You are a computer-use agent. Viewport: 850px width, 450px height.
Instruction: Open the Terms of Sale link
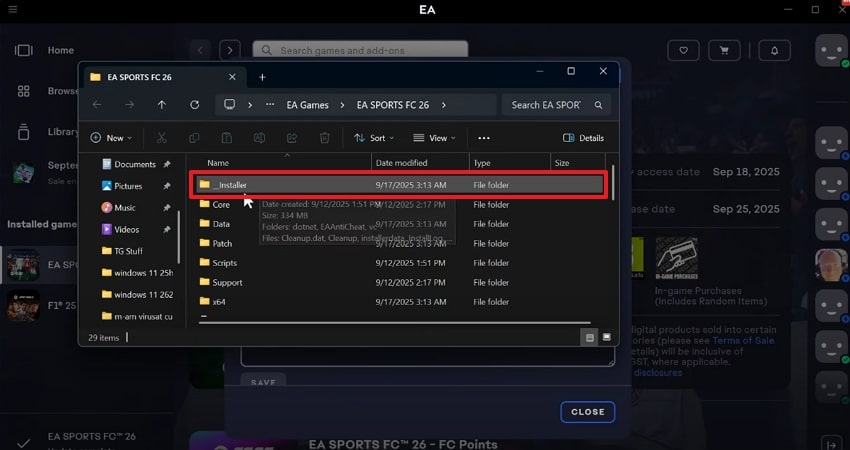[743, 340]
